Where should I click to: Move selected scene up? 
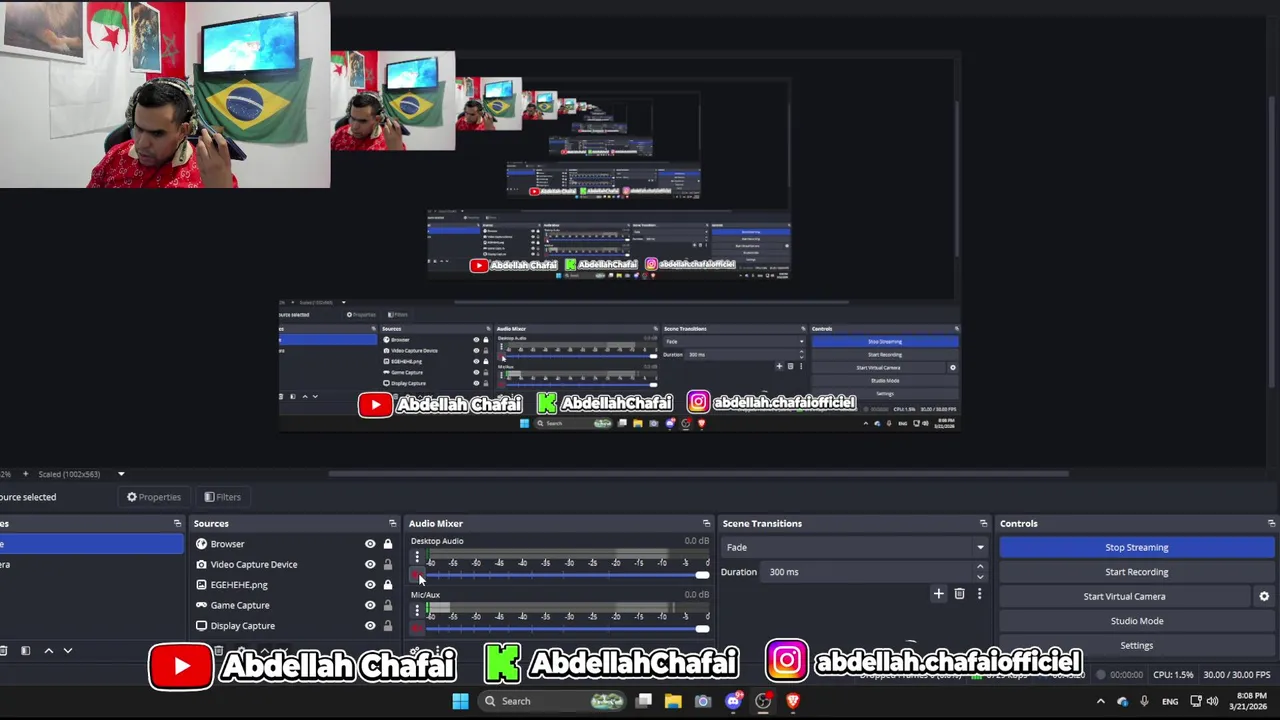[47, 651]
